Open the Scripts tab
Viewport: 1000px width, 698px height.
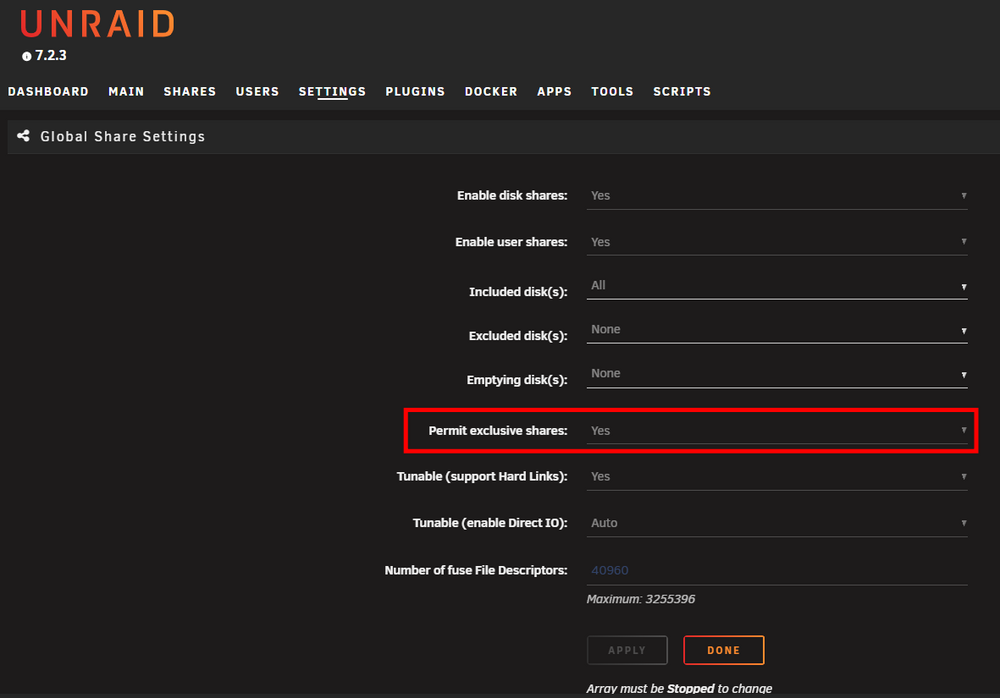point(682,91)
